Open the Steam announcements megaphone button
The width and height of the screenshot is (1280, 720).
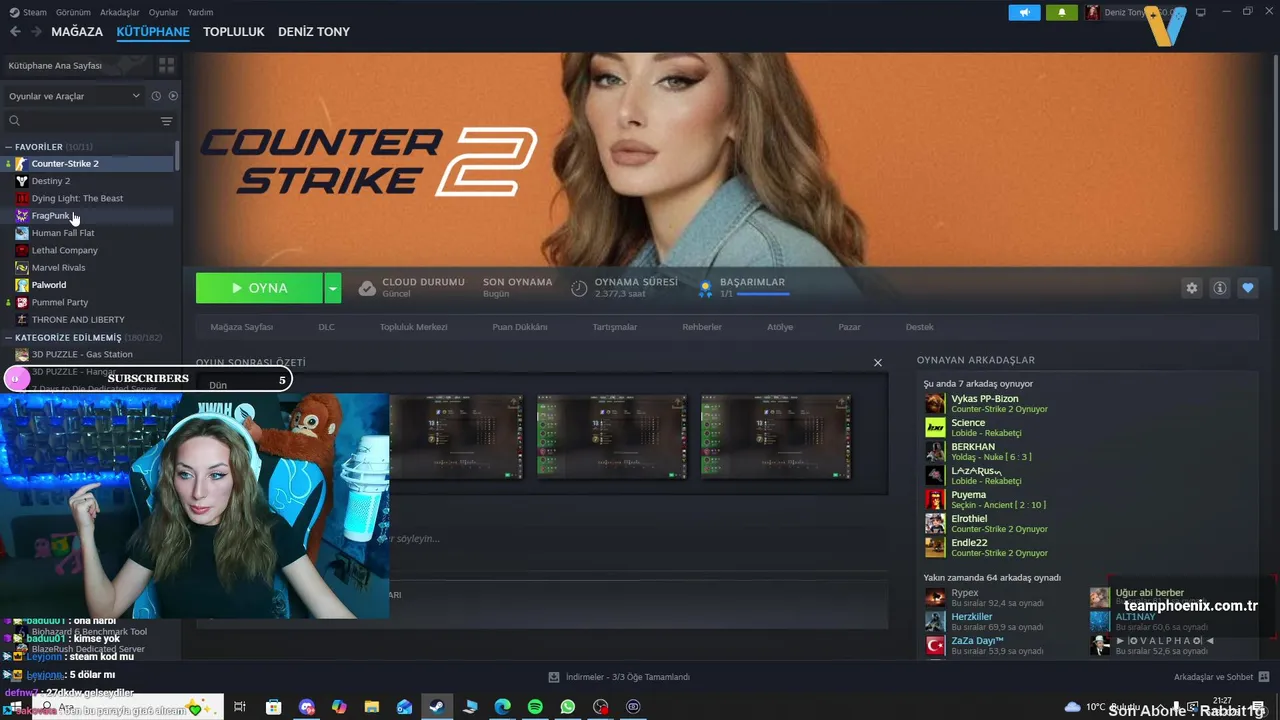point(1024,12)
